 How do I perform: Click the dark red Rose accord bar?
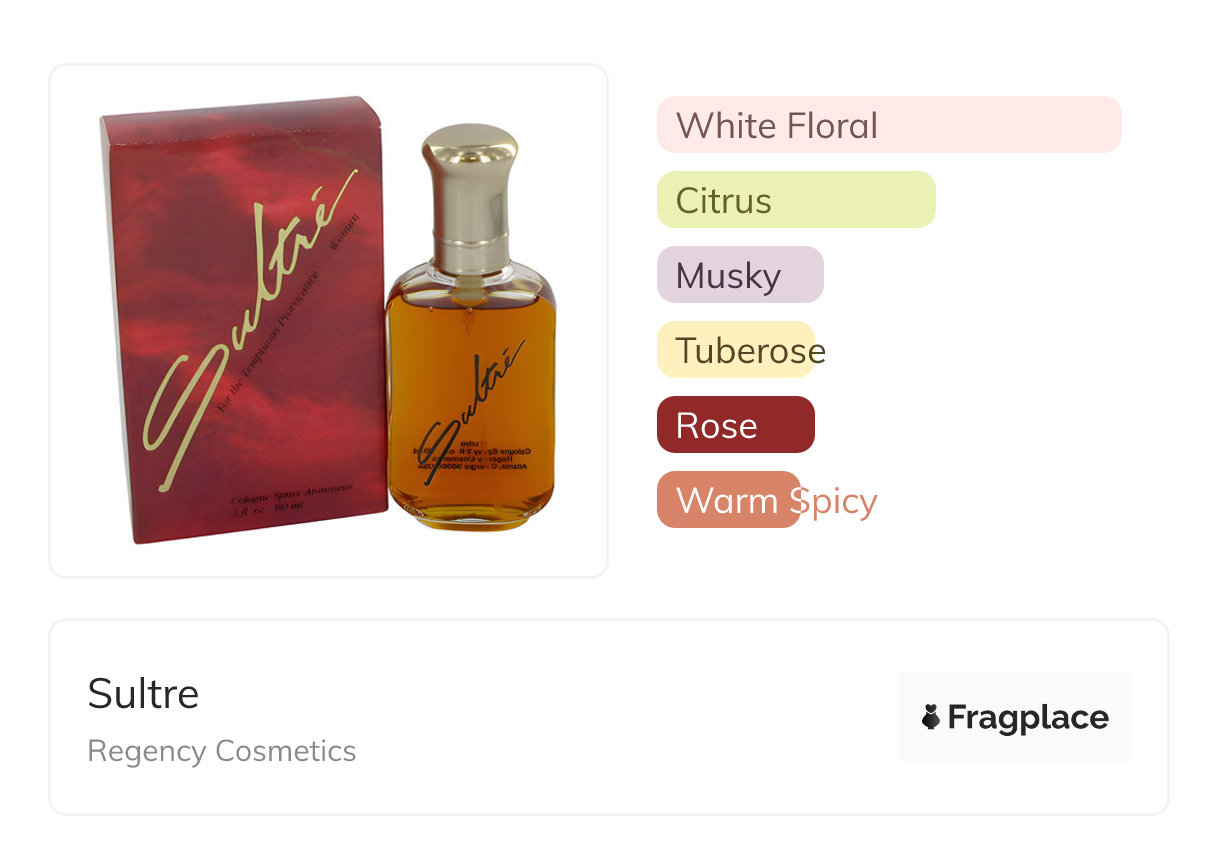point(736,425)
